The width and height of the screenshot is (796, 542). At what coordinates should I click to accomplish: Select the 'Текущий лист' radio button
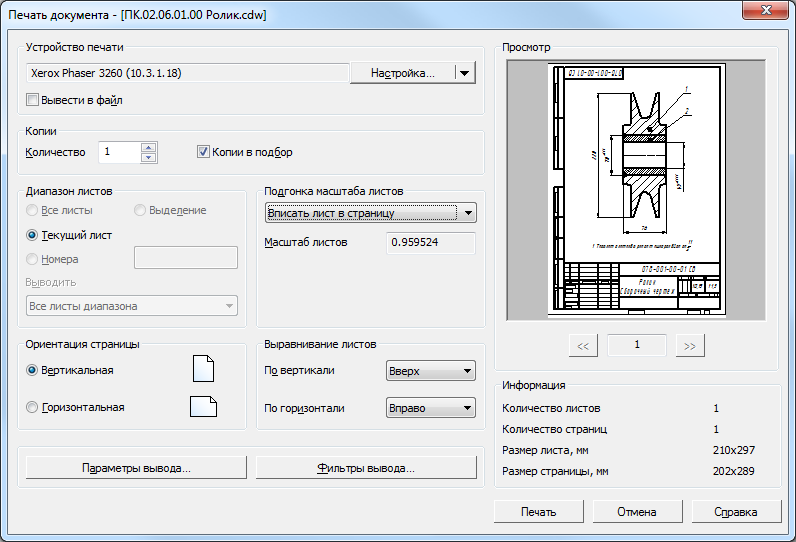(x=33, y=235)
